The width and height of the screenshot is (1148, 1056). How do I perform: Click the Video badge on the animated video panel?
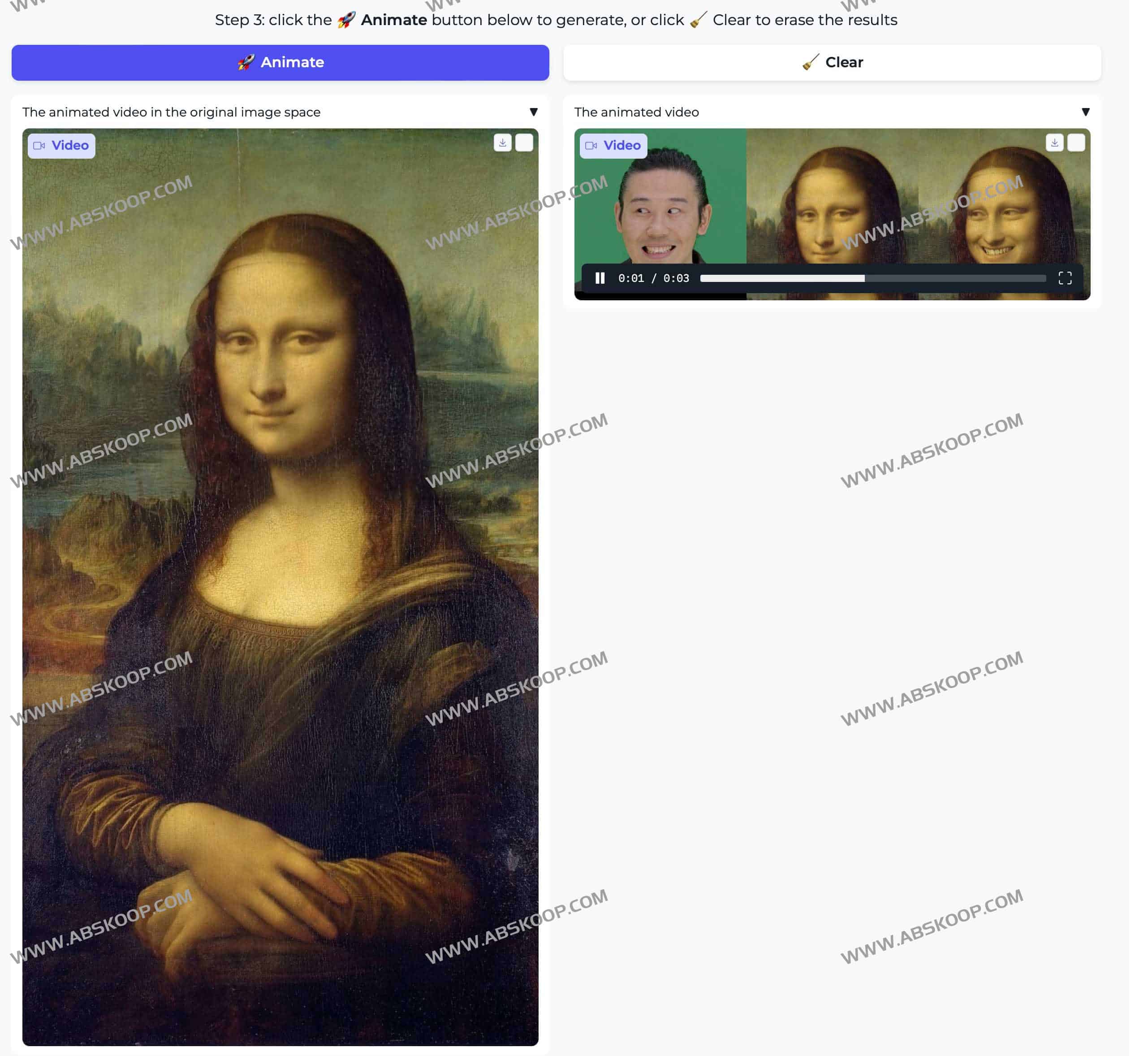pos(613,145)
